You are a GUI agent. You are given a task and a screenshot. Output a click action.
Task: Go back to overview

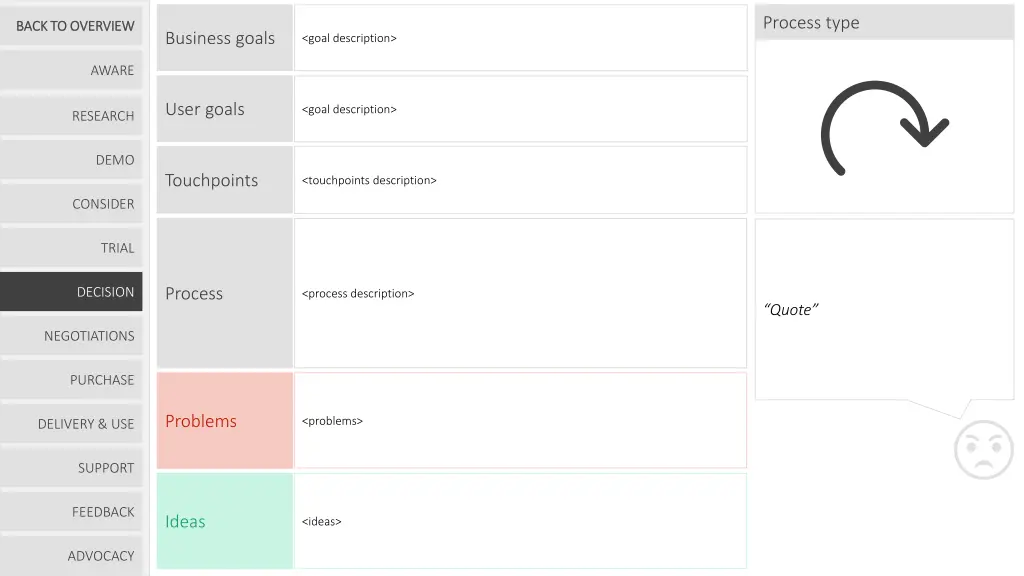coord(71,26)
